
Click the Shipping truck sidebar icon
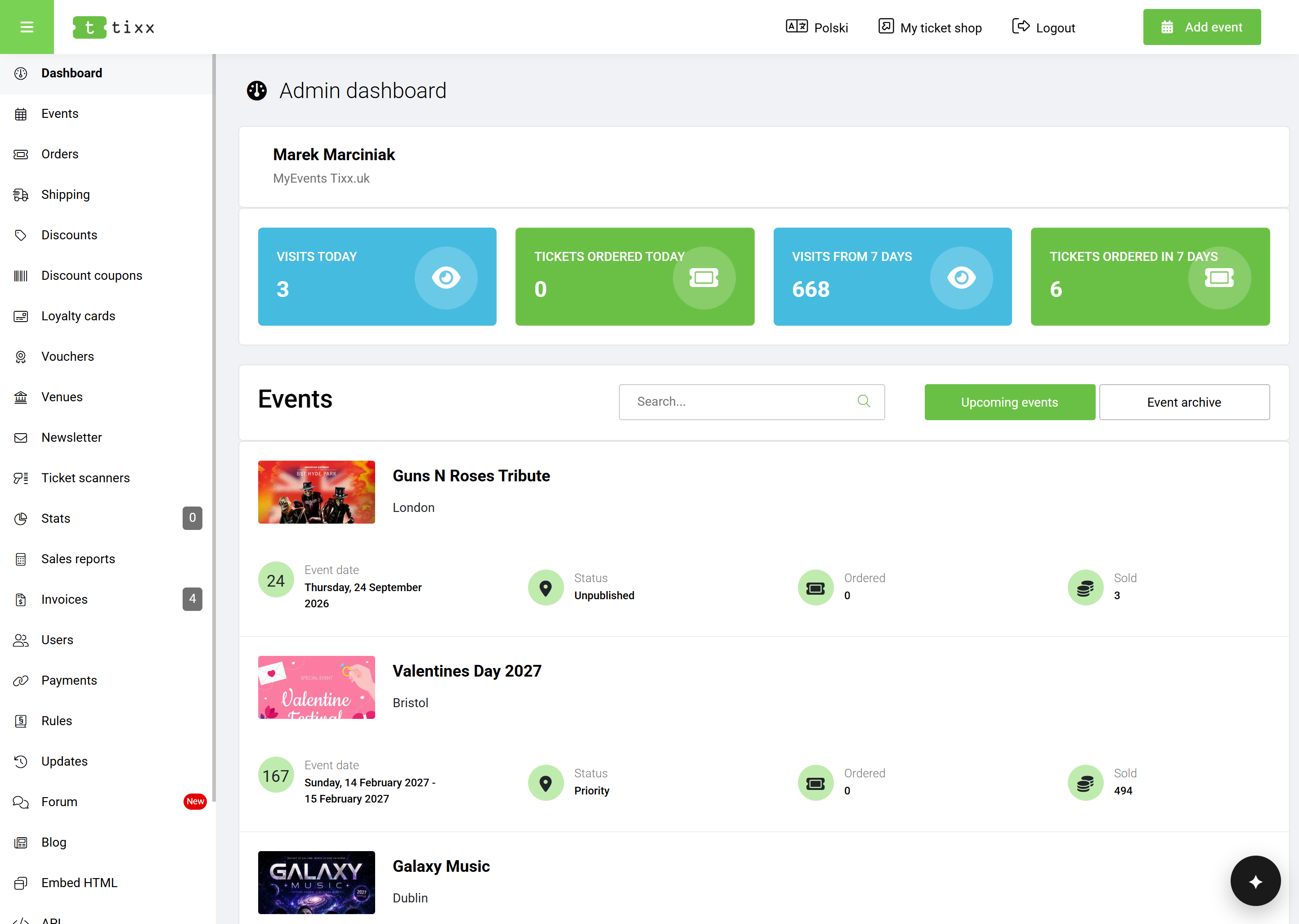pyautogui.click(x=21, y=195)
